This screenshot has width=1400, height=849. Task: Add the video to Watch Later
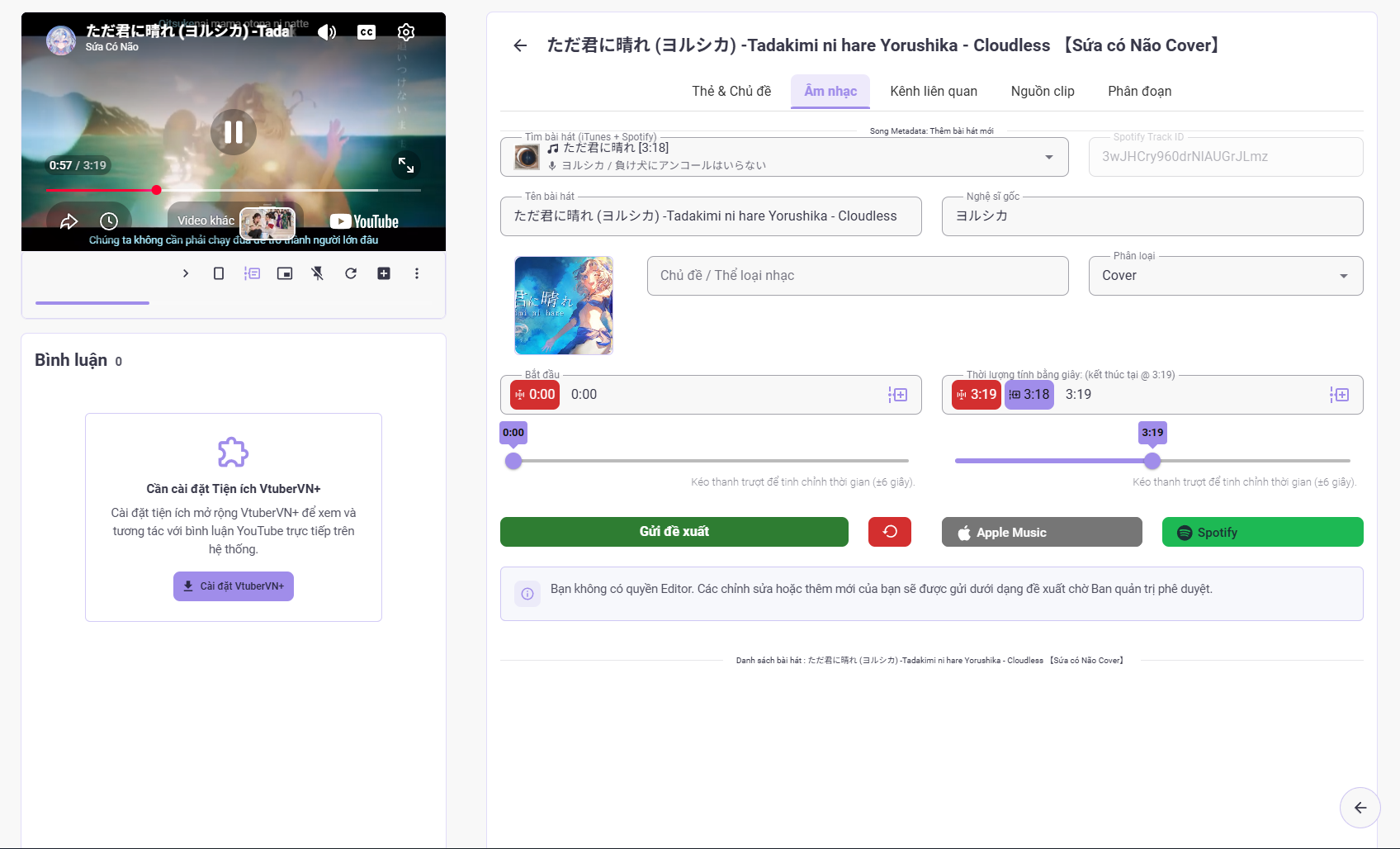tap(109, 221)
